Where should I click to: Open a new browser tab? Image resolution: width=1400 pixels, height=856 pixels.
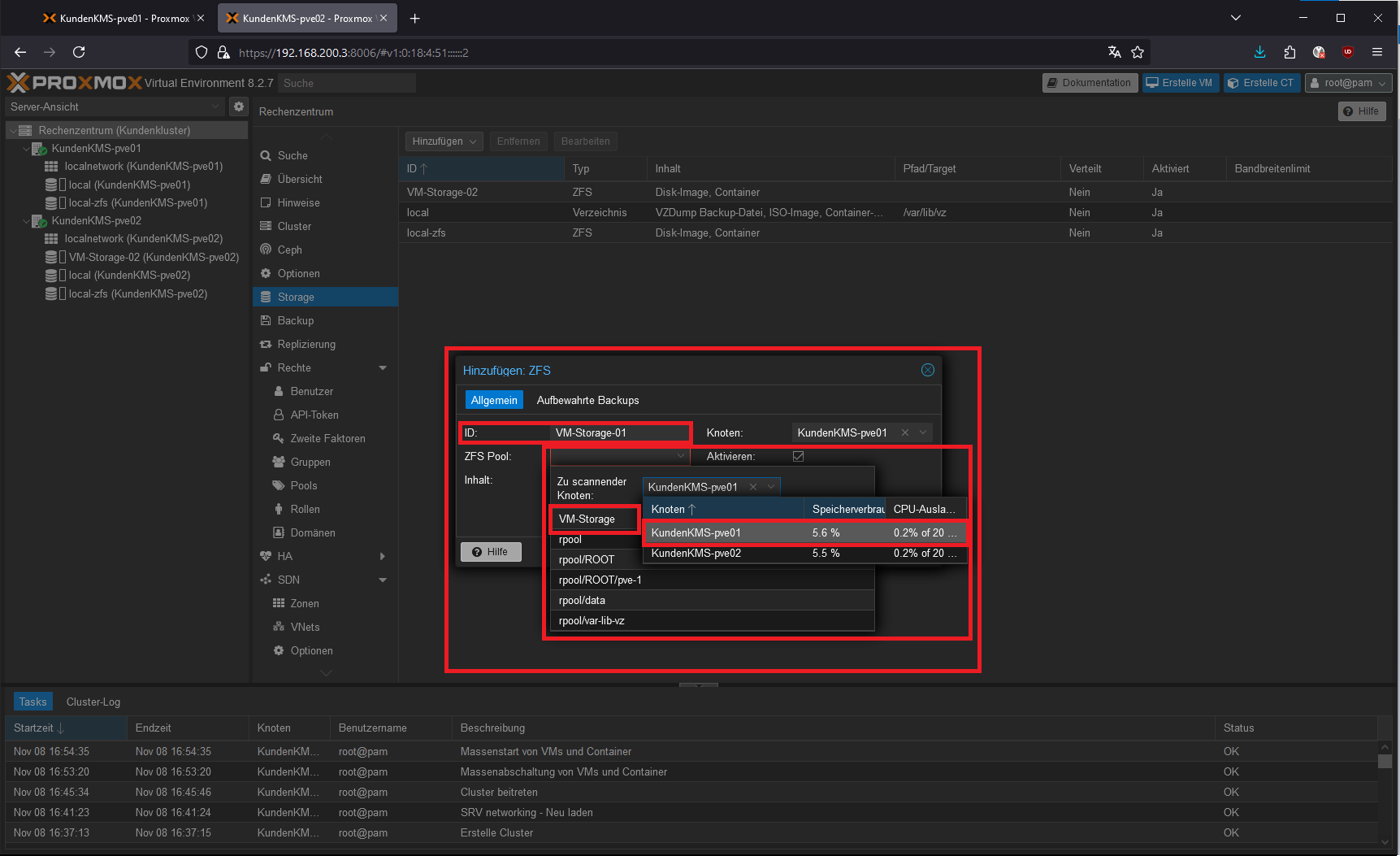tap(414, 18)
